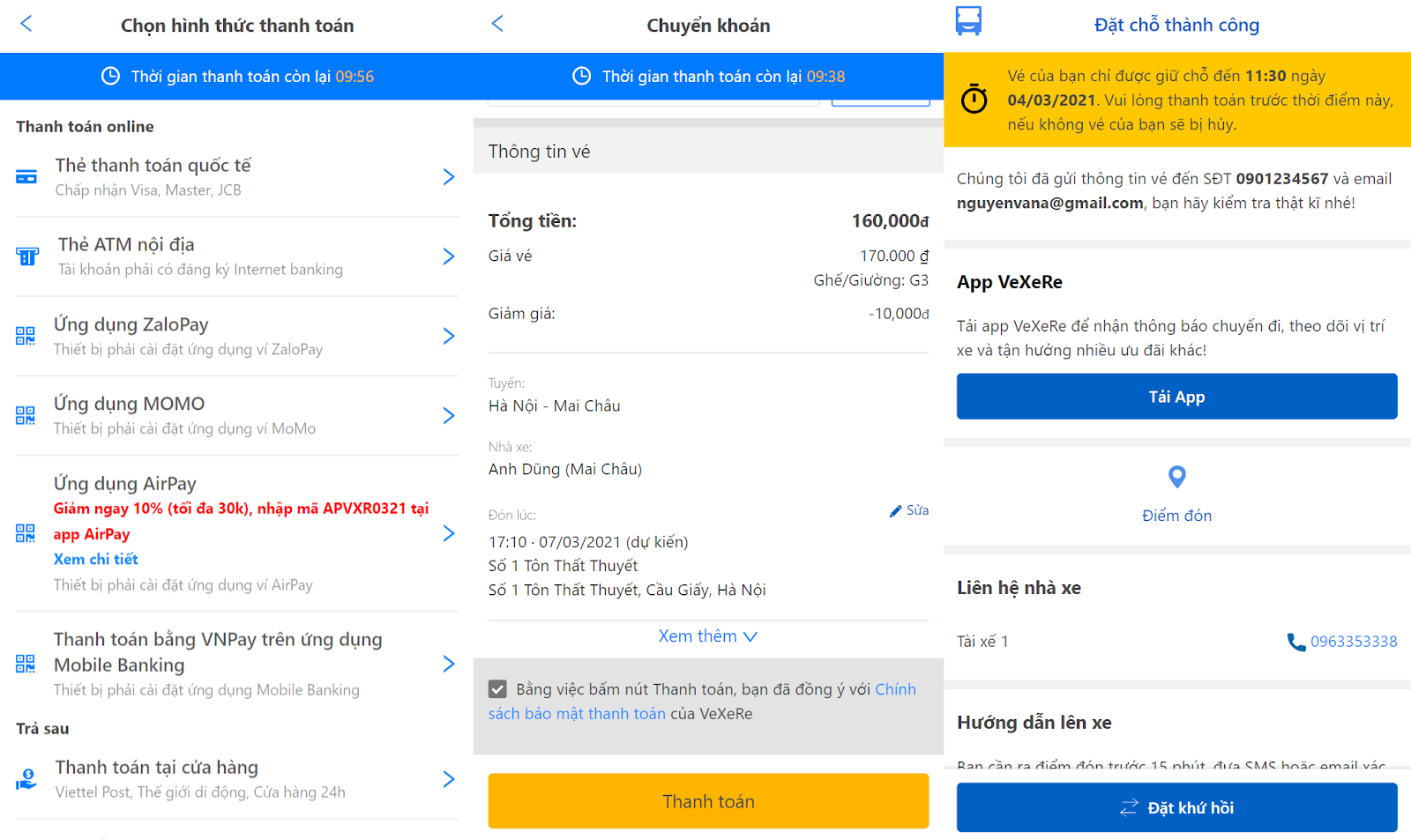Open Ứng dụng MOMO chevron
The height and width of the screenshot is (840, 1411).
(x=449, y=415)
